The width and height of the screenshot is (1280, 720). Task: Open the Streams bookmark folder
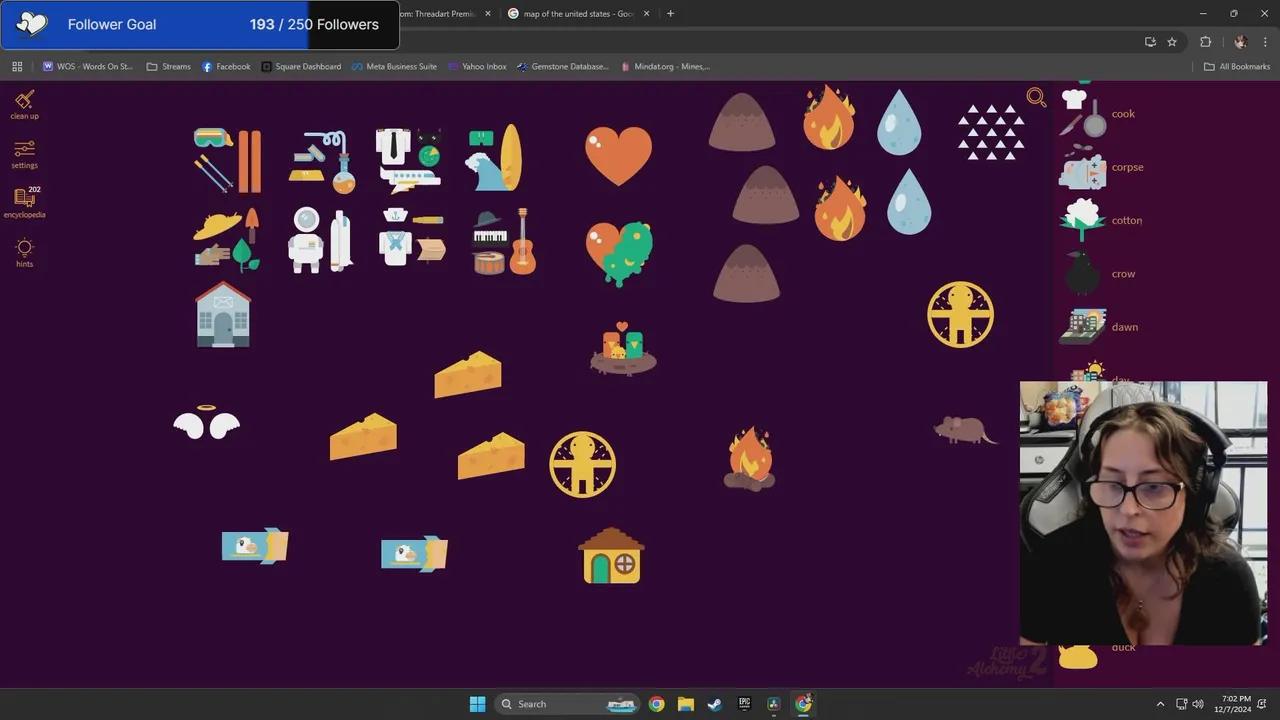tap(168, 67)
